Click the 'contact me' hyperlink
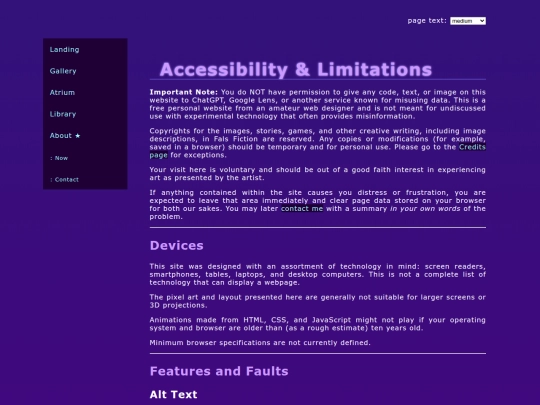Image resolution: width=540 pixels, height=405 pixels. [x=302, y=209]
